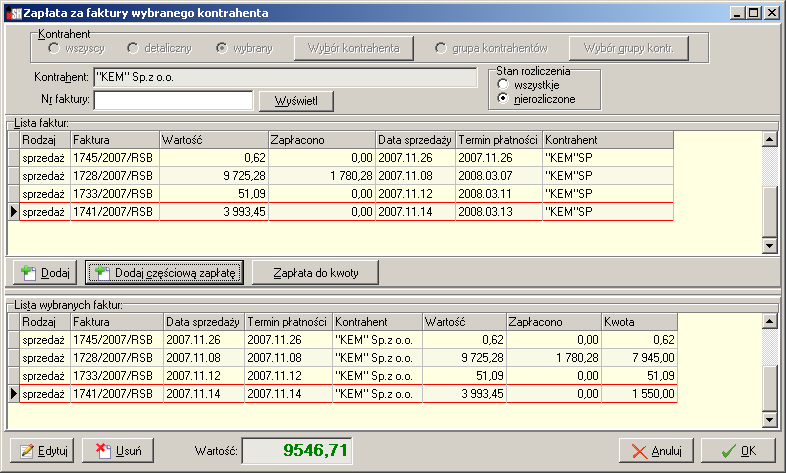The width and height of the screenshot is (786, 473).
Task: Click Wybór kontrahenta button
Action: (354, 48)
